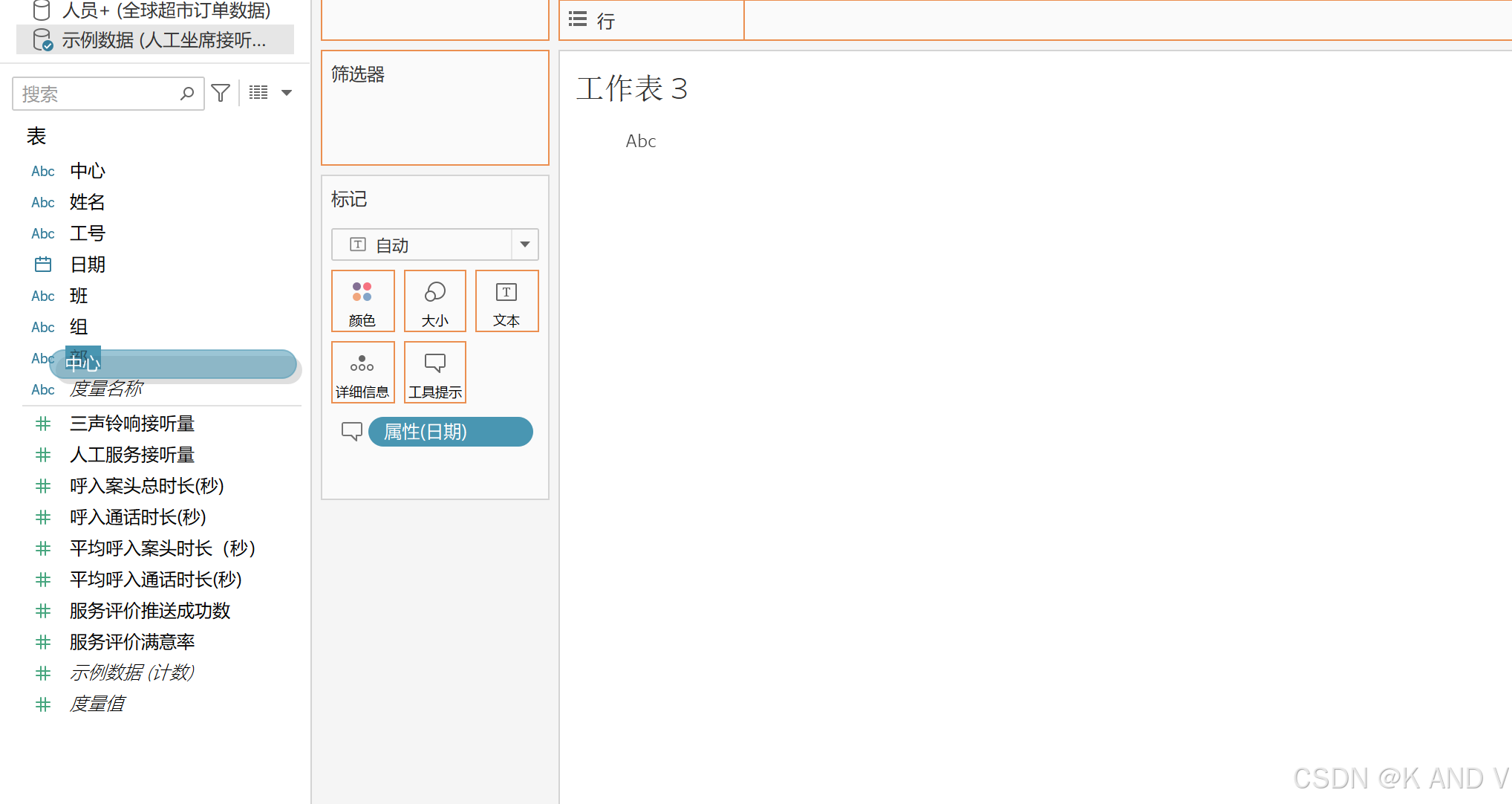Viewport: 1512px width, 804px height.
Task: Click the Color (颜色) marks card
Action: point(362,301)
